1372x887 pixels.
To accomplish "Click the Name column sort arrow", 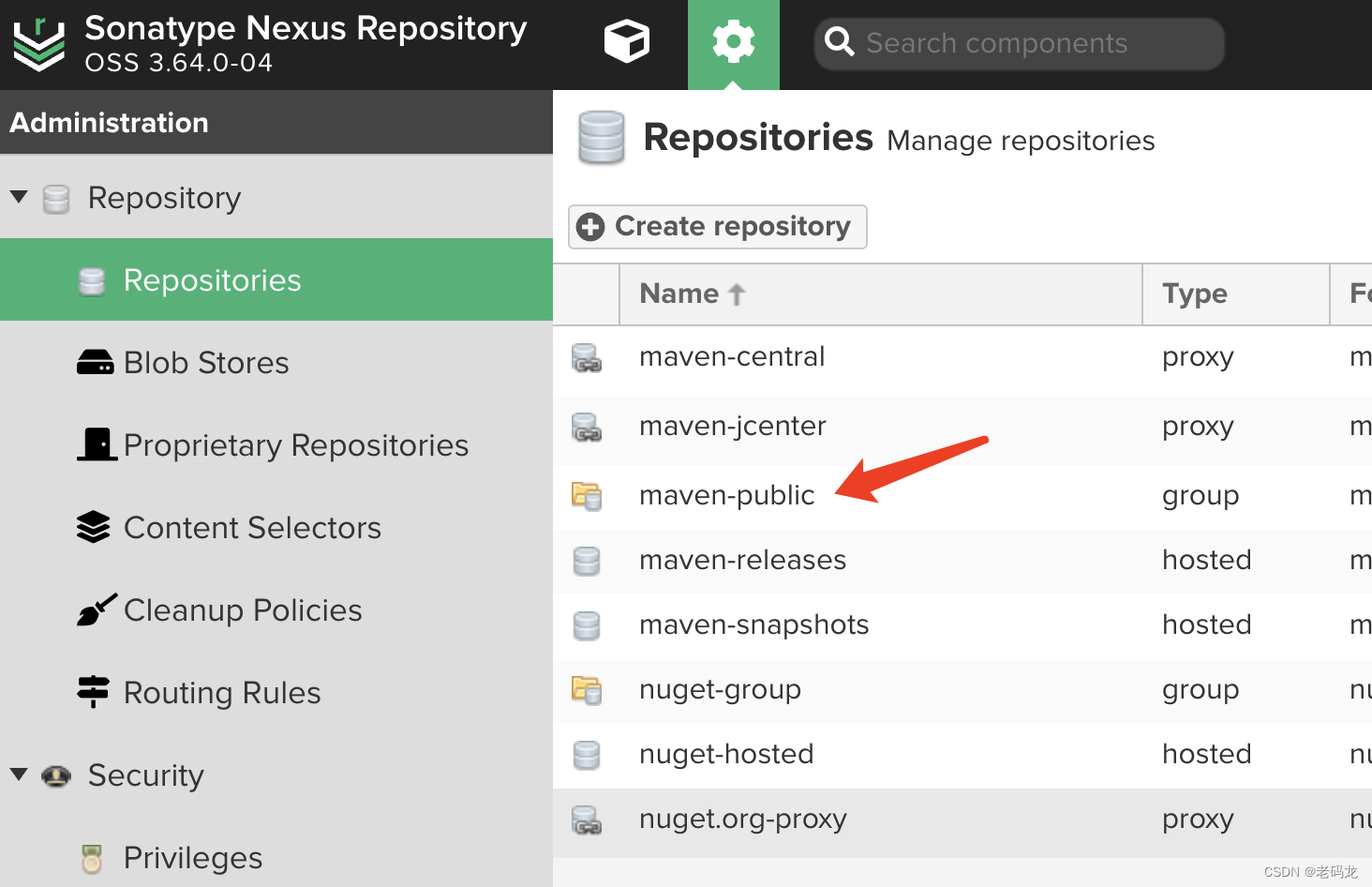I will tap(737, 294).
